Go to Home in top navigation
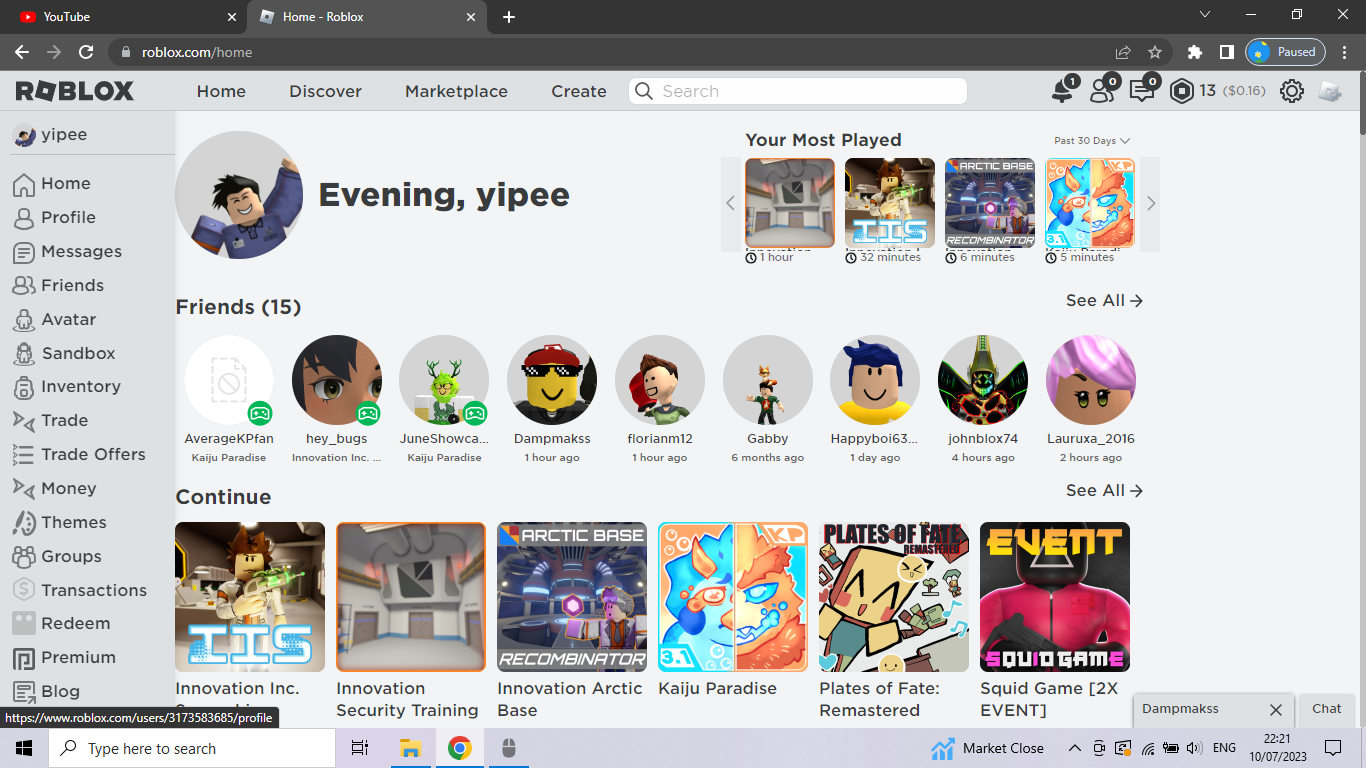This screenshot has height=768, width=1366. tap(221, 91)
